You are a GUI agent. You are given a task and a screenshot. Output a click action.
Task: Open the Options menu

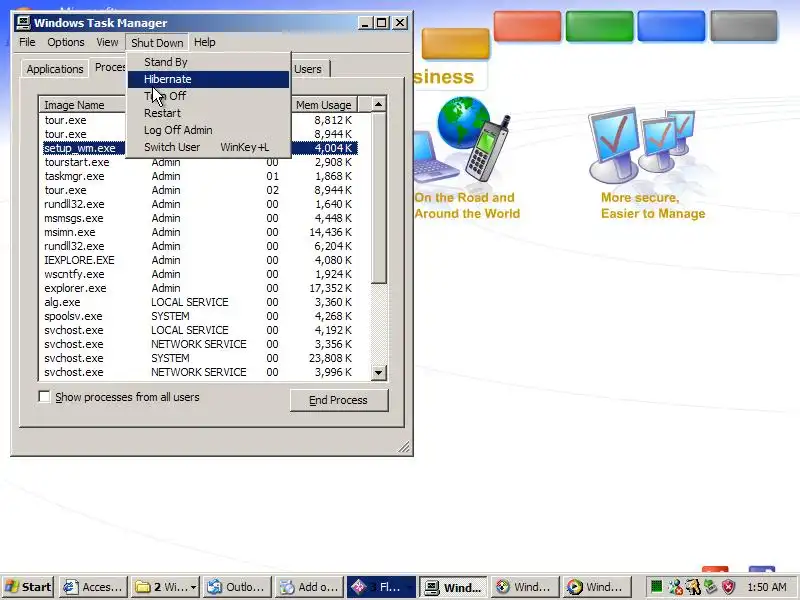(66, 42)
